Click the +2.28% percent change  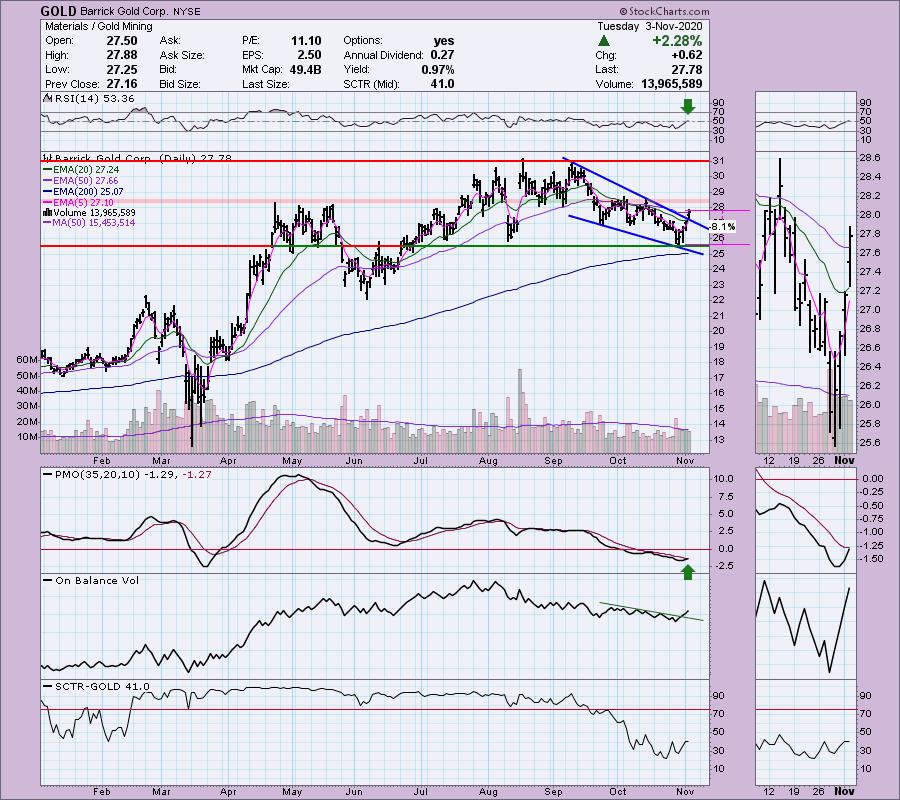tap(677, 41)
